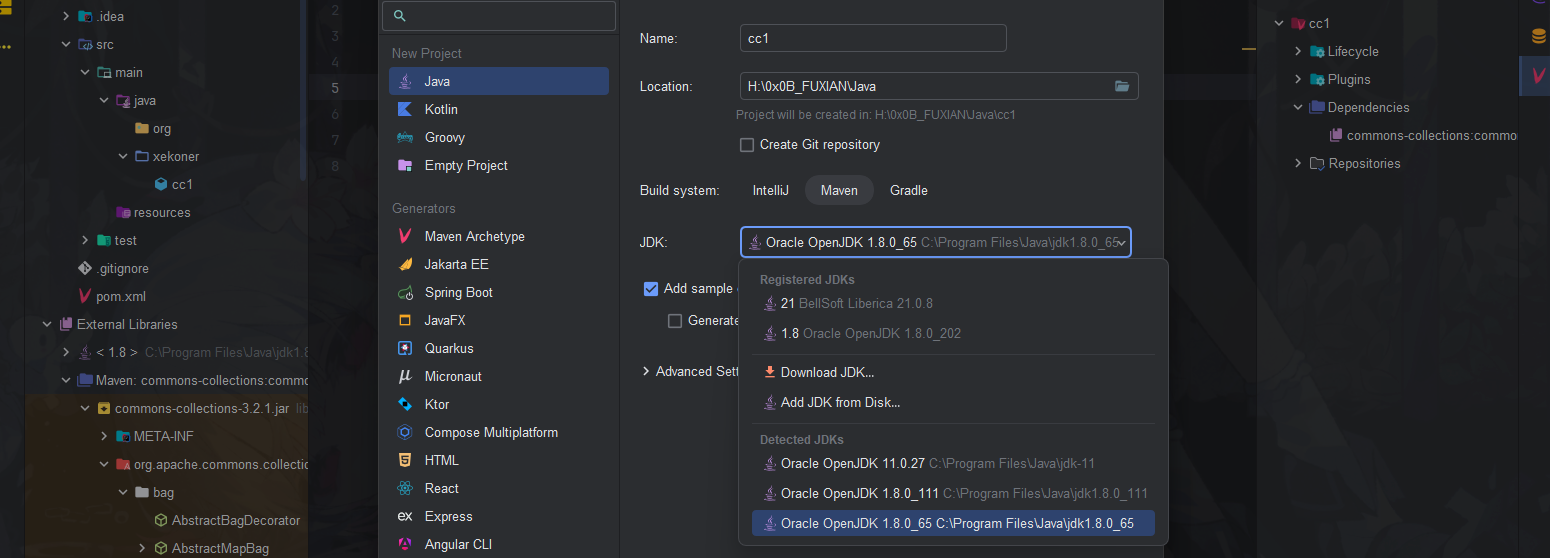The width and height of the screenshot is (1550, 558).
Task: Expand the .idea folder in project tree
Action: tap(66, 17)
